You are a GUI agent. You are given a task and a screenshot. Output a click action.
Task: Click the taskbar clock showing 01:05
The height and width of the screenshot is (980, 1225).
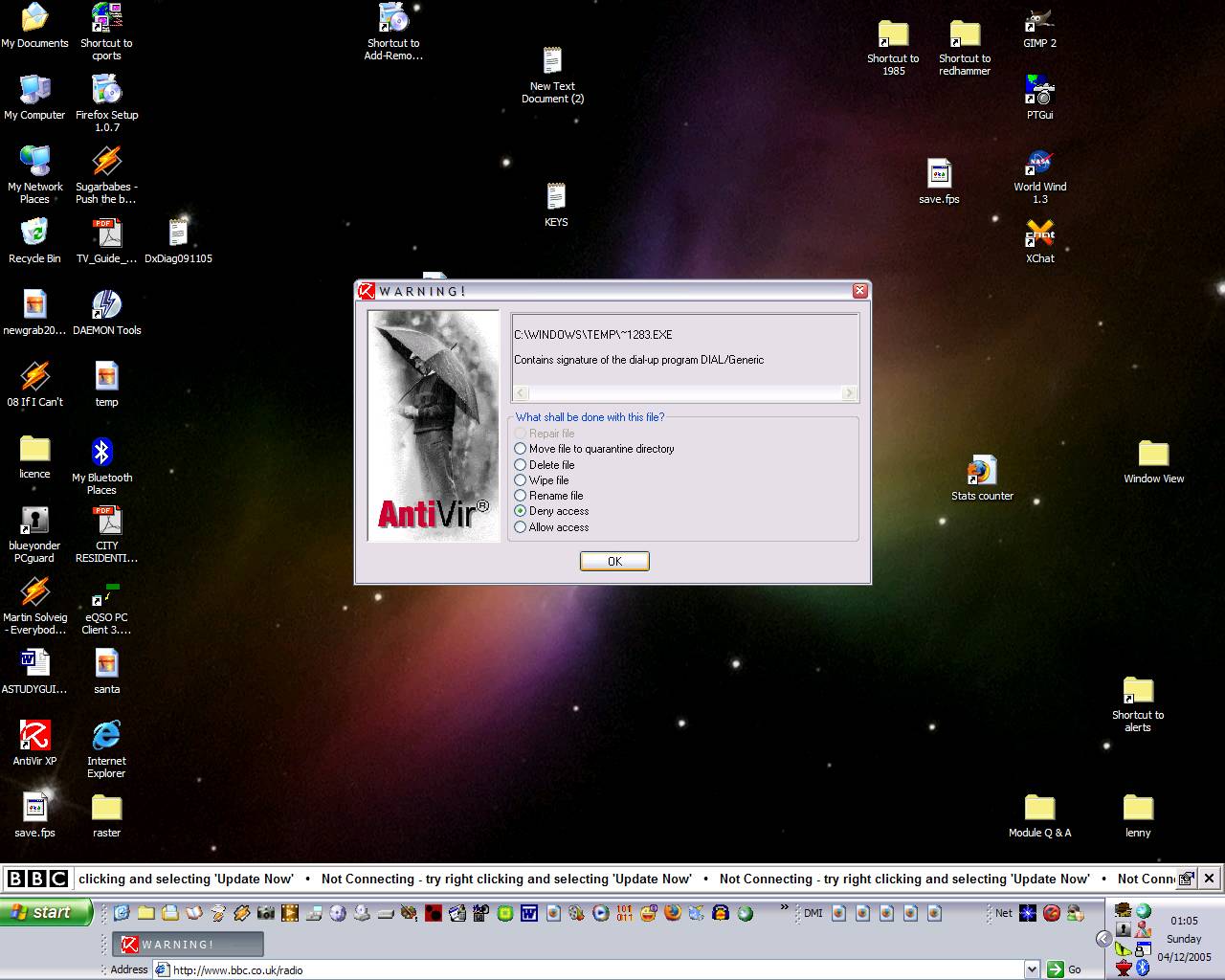[x=1184, y=921]
